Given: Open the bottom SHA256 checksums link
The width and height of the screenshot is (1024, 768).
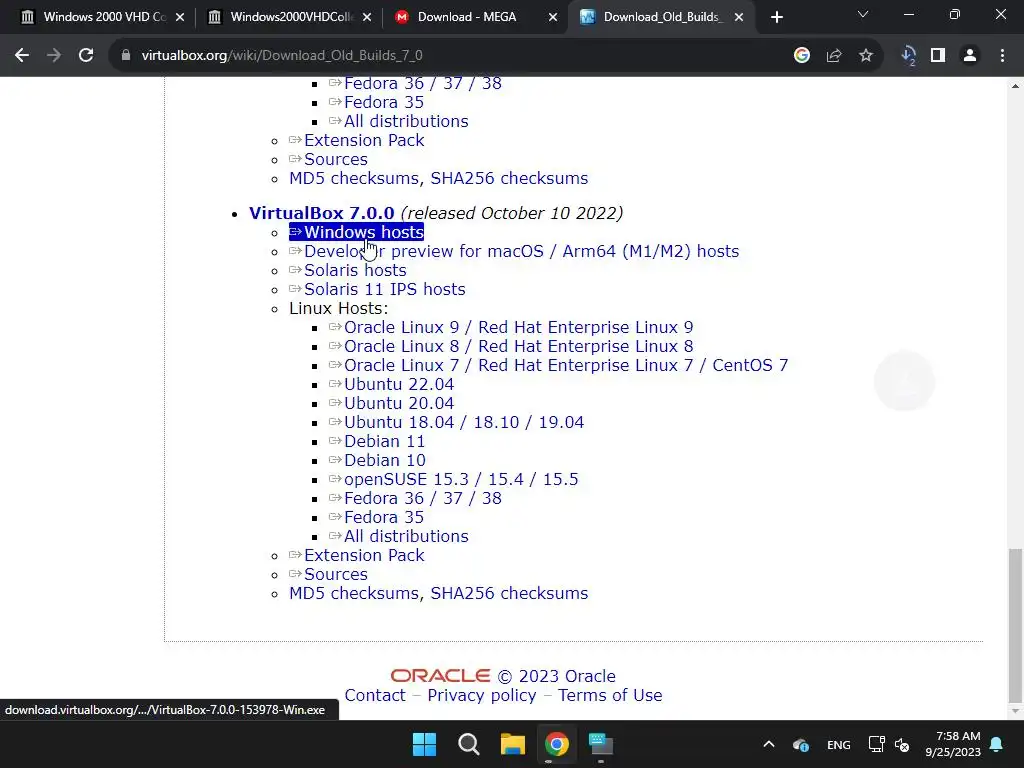Looking at the screenshot, I should (509, 593).
